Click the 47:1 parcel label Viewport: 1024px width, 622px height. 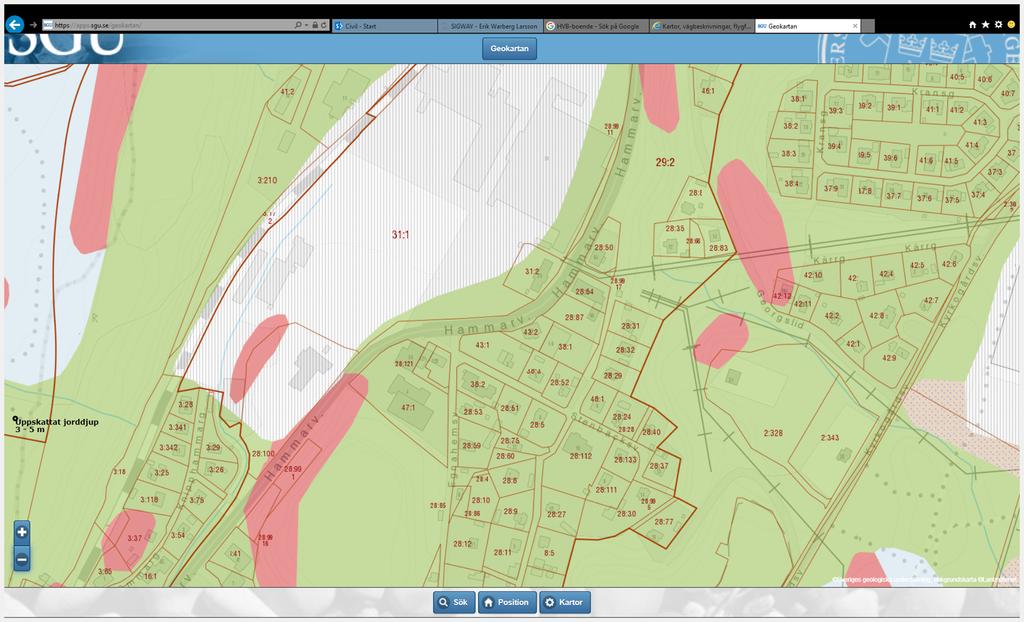point(408,407)
